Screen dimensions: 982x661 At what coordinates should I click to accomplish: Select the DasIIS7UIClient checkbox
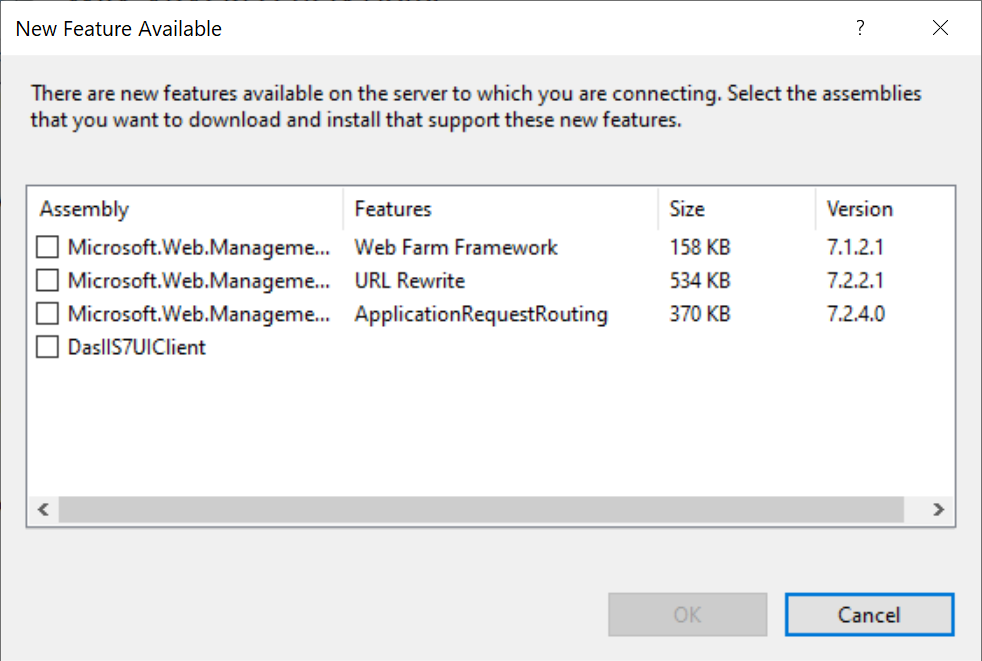coord(47,348)
